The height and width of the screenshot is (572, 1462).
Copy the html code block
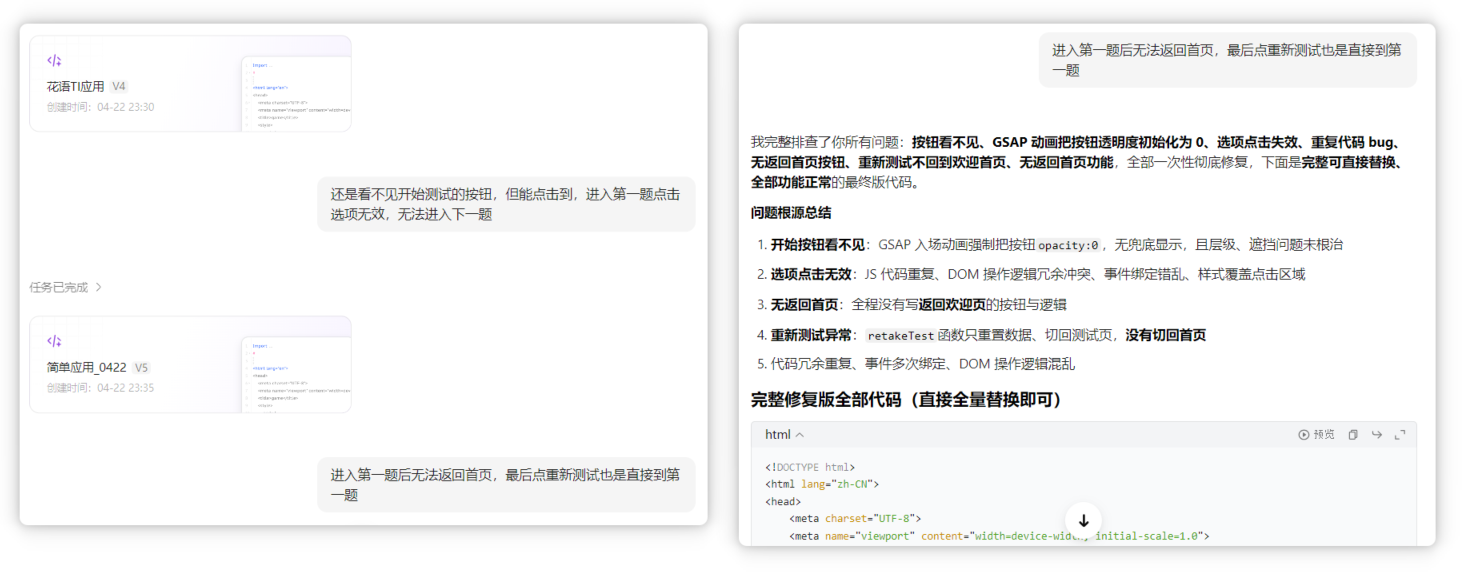pos(1353,435)
